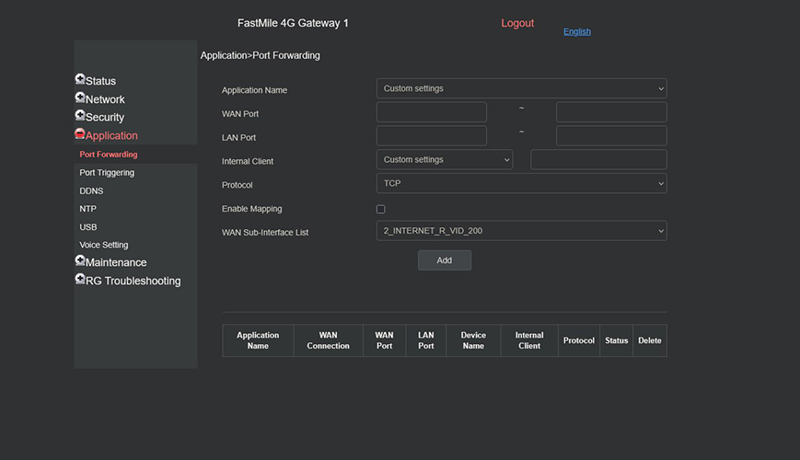Click the Logout link
The width and height of the screenshot is (800, 460).
[x=517, y=23]
